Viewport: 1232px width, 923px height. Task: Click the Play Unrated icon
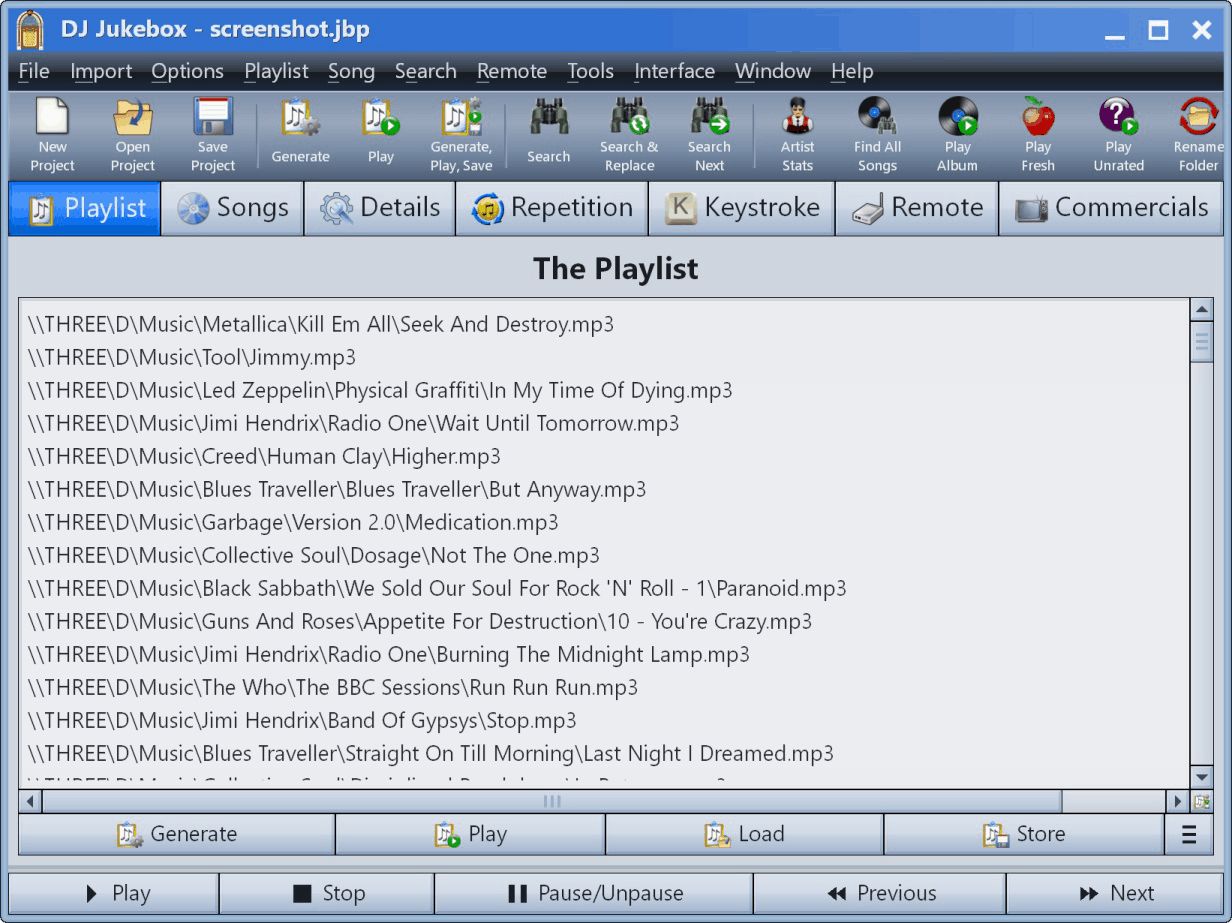1118,136
